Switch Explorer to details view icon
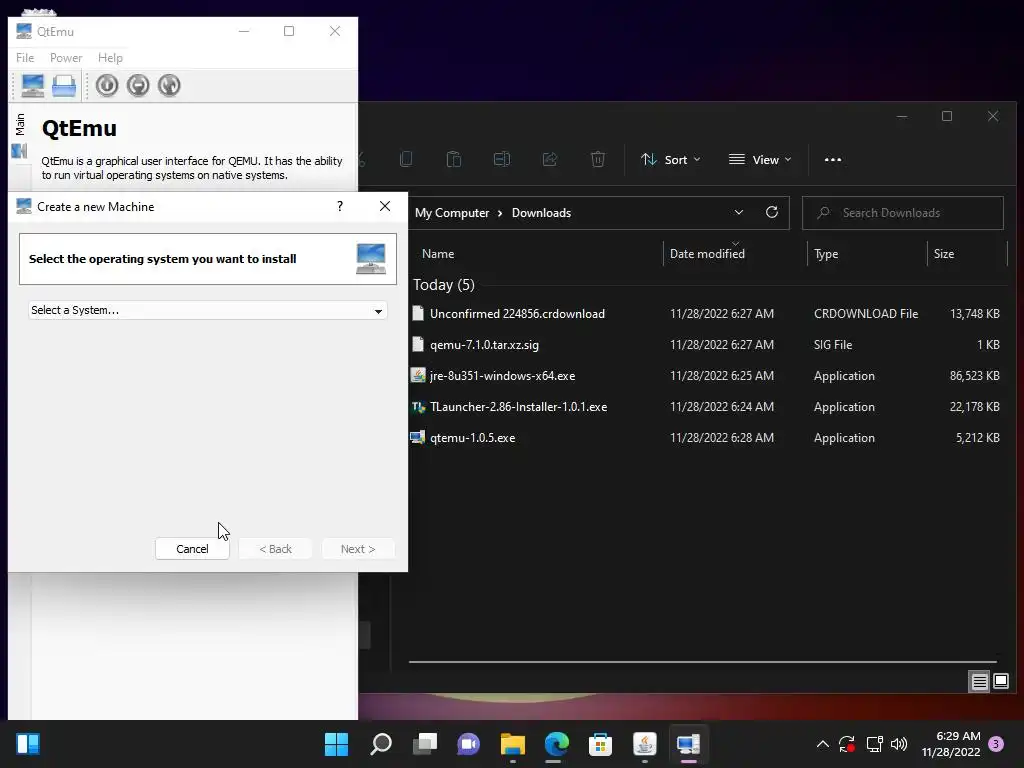 tap(979, 682)
